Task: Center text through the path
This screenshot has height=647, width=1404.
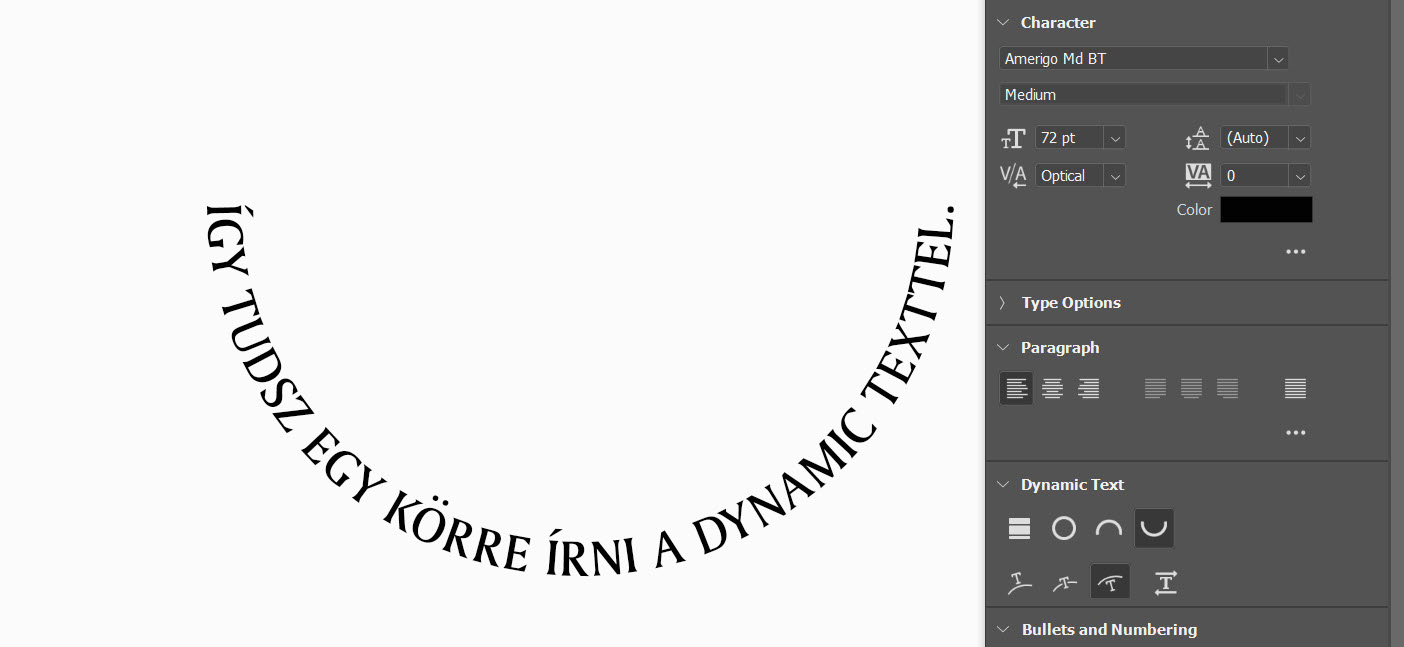Action: click(1063, 582)
